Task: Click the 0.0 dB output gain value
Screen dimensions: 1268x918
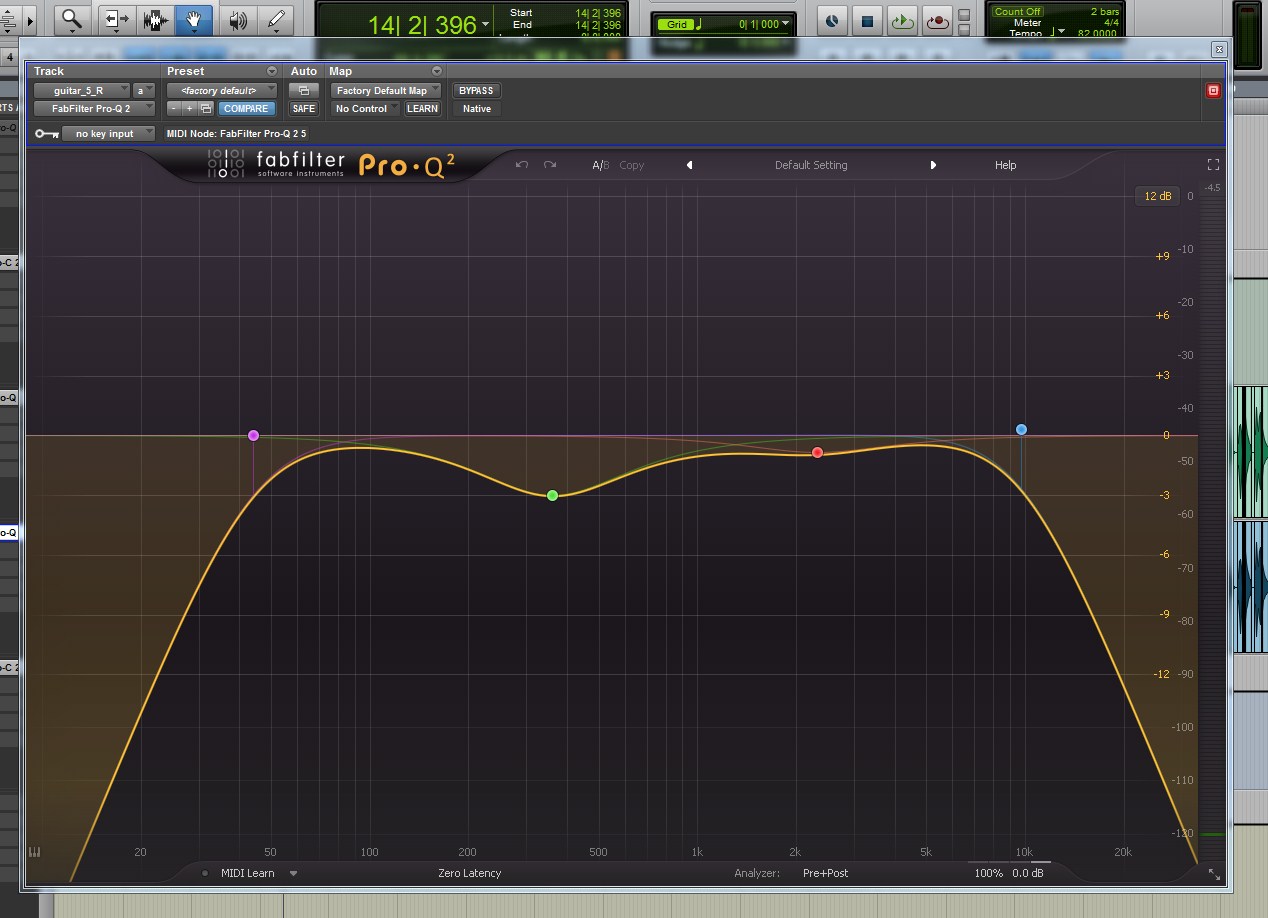Action: (1028, 873)
